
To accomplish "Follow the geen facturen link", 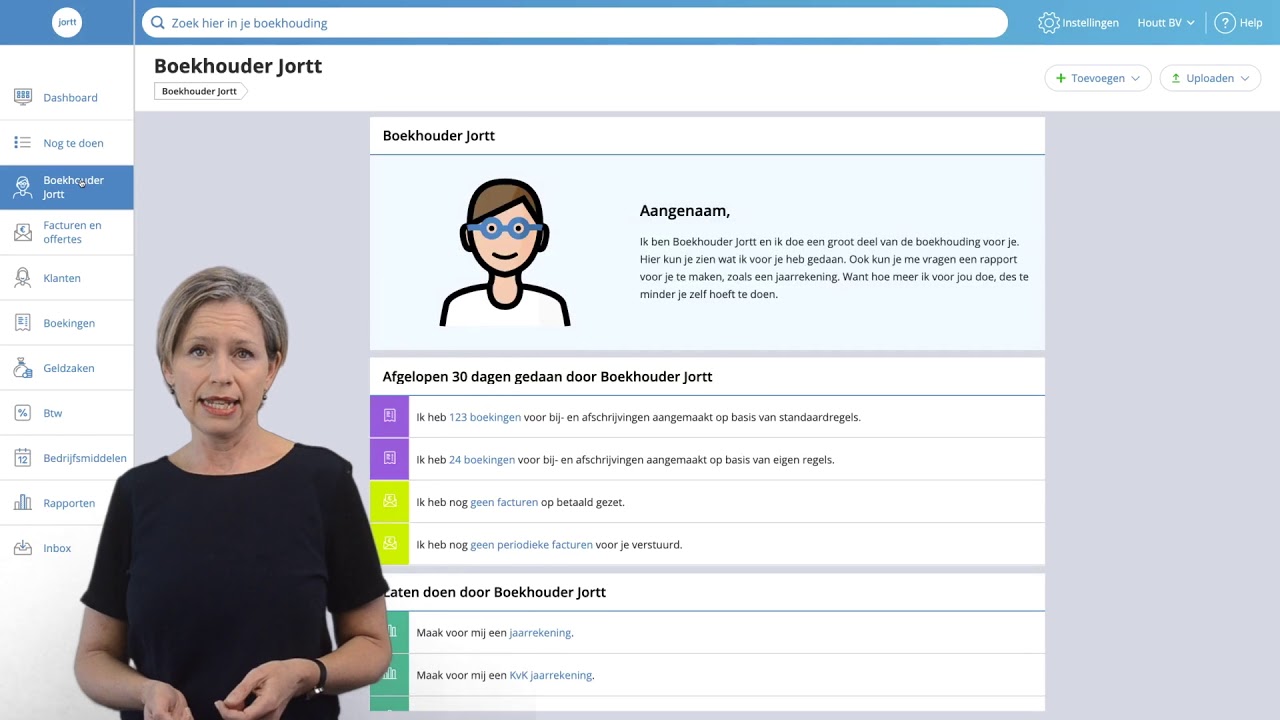I will click(504, 502).
